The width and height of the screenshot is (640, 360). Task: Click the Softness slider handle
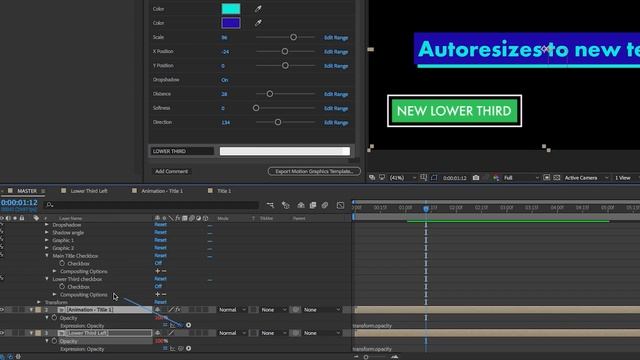pyautogui.click(x=256, y=108)
